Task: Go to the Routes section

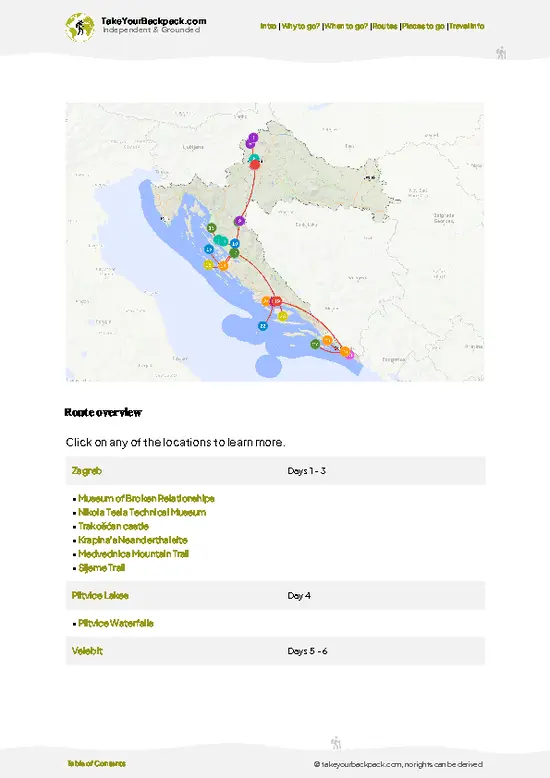Action: click(385, 26)
